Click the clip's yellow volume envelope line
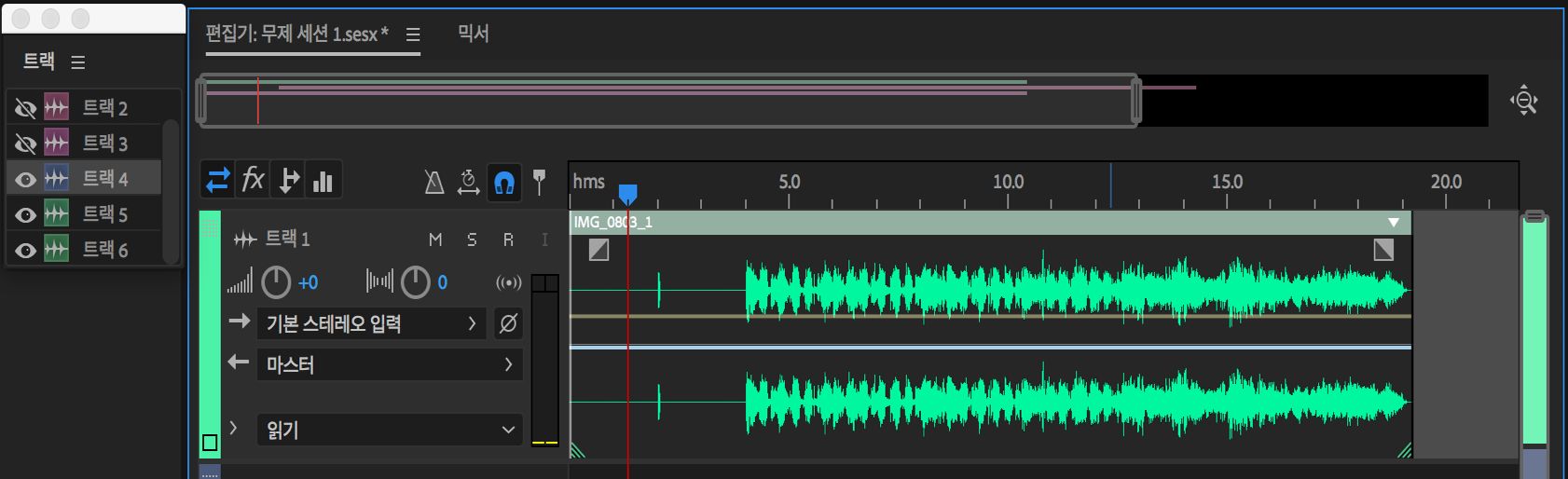Image resolution: width=1568 pixels, height=479 pixels. pos(990,317)
